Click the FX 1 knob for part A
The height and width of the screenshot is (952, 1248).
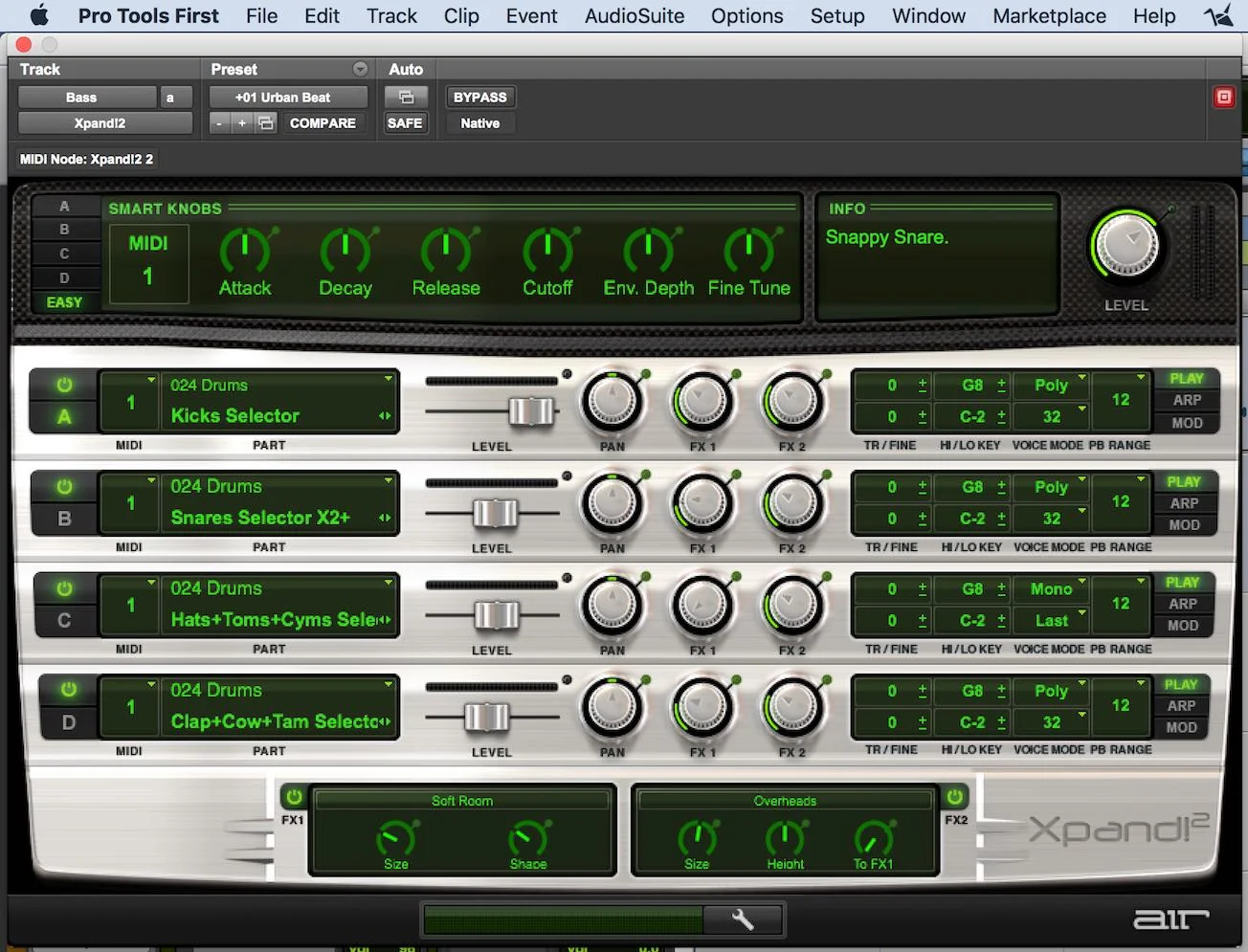pyautogui.click(x=703, y=400)
